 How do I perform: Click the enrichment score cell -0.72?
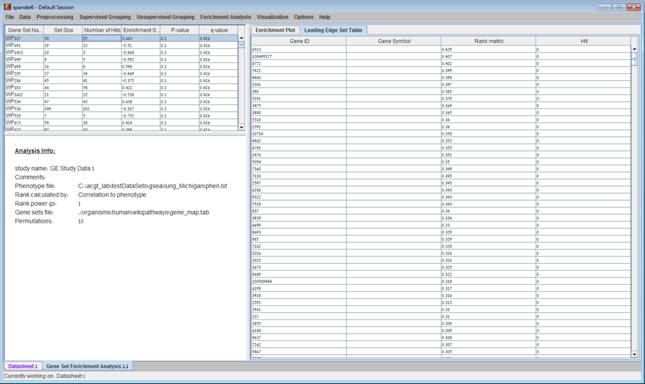pyautogui.click(x=141, y=45)
